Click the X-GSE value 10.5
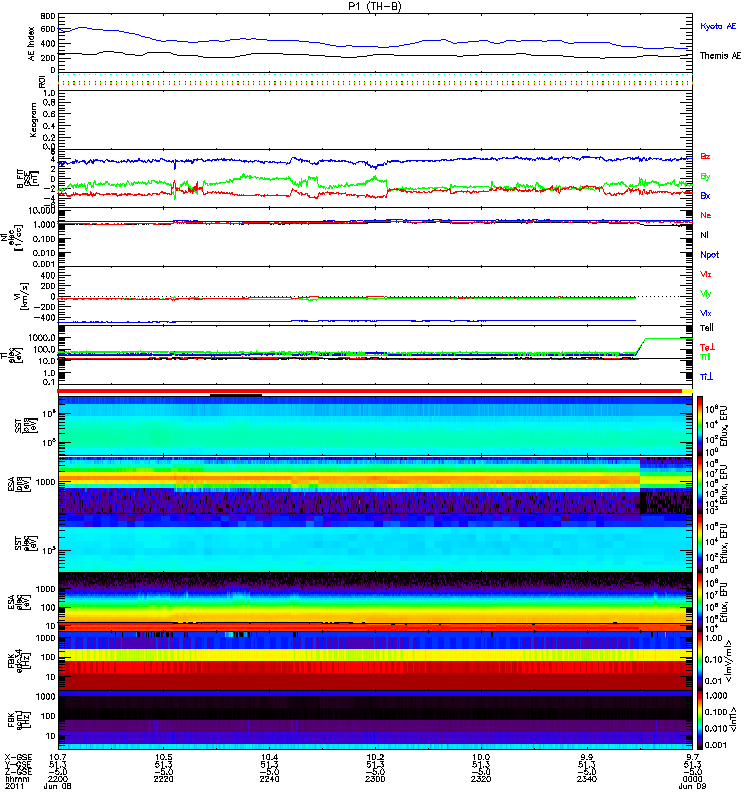Screen dimensions: 750x800 click(163, 757)
